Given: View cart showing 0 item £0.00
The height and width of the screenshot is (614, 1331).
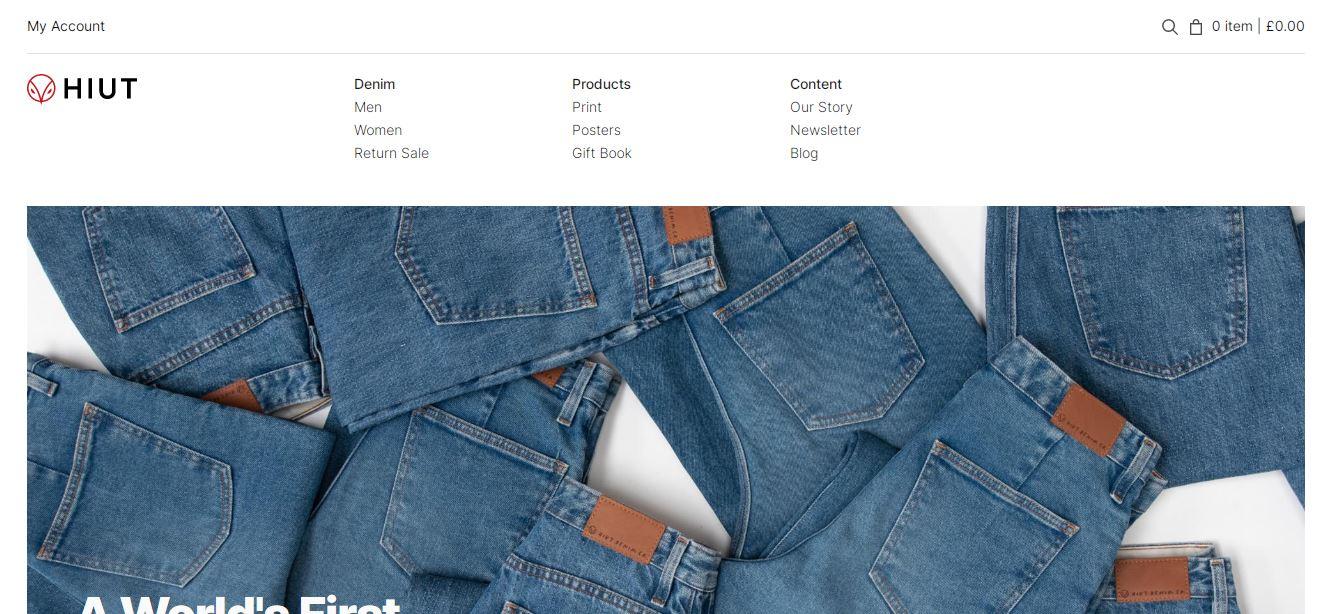Looking at the screenshot, I should 1258,26.
